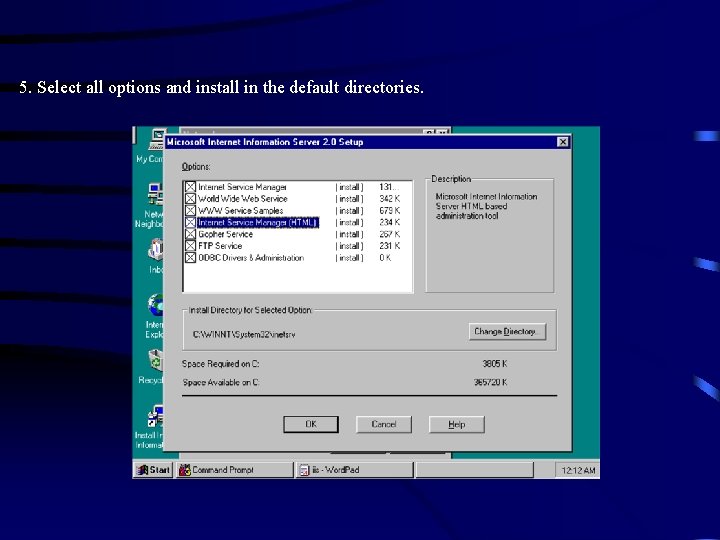Select Network Neighborhood desktop icon
The image size is (720, 540).
click(150, 205)
